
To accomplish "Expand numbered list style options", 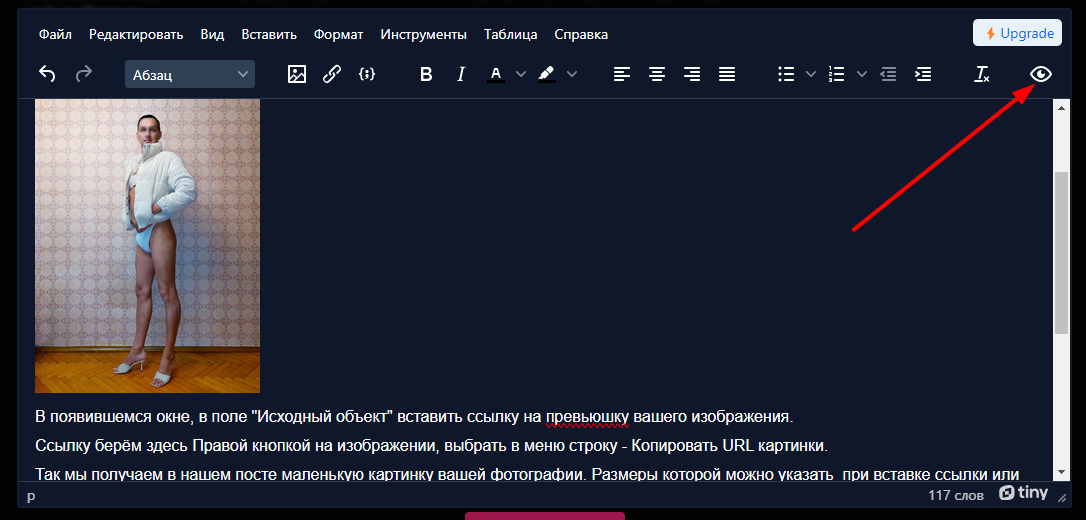I will tap(862, 74).
